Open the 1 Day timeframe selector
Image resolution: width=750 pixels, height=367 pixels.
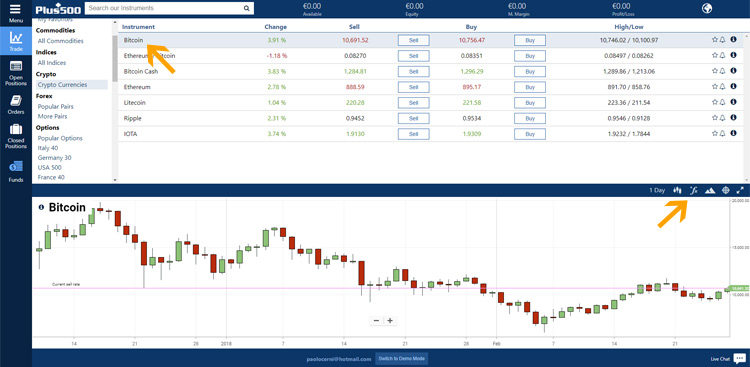pyautogui.click(x=657, y=190)
